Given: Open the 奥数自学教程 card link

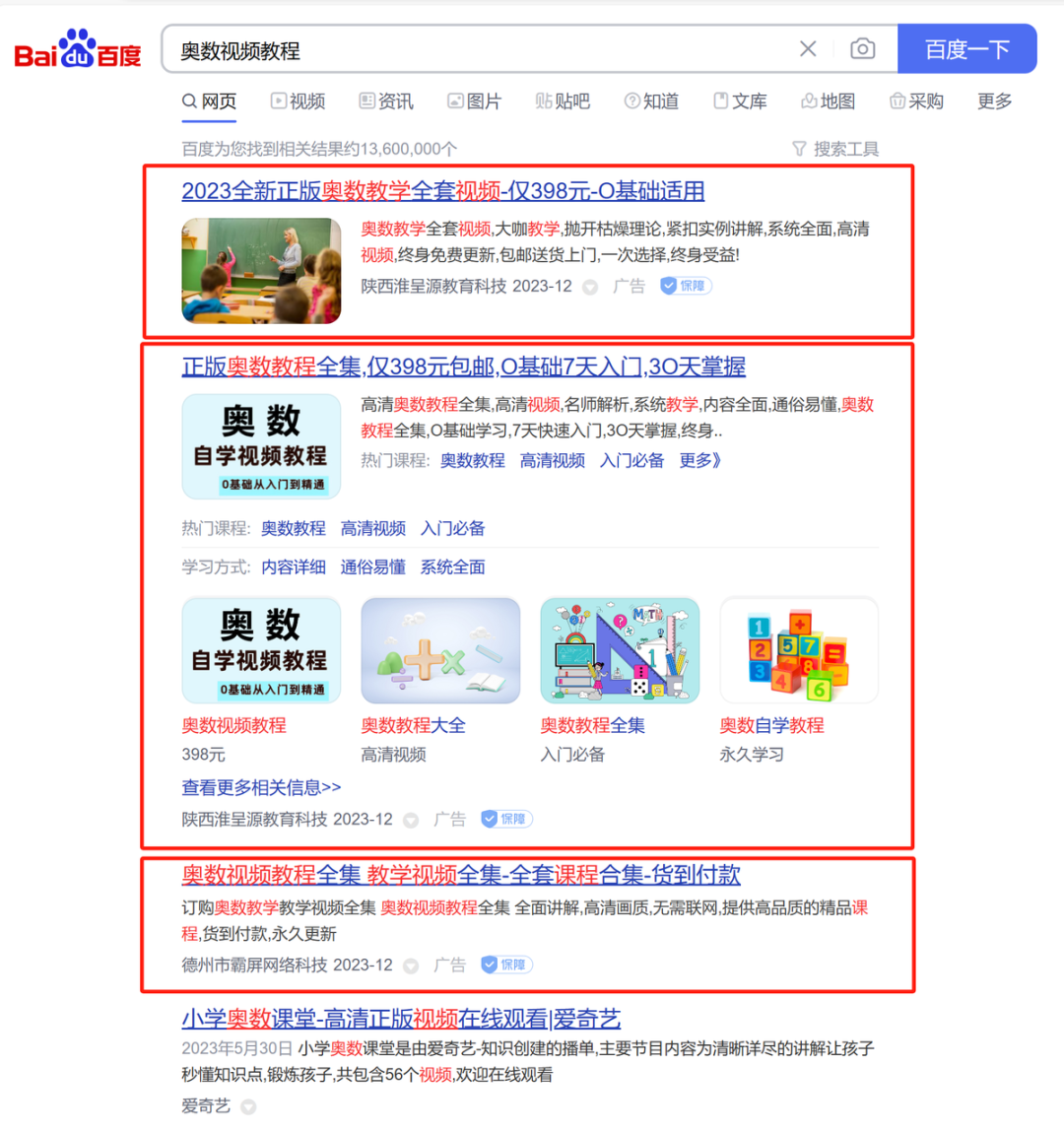Looking at the screenshot, I should 771,725.
